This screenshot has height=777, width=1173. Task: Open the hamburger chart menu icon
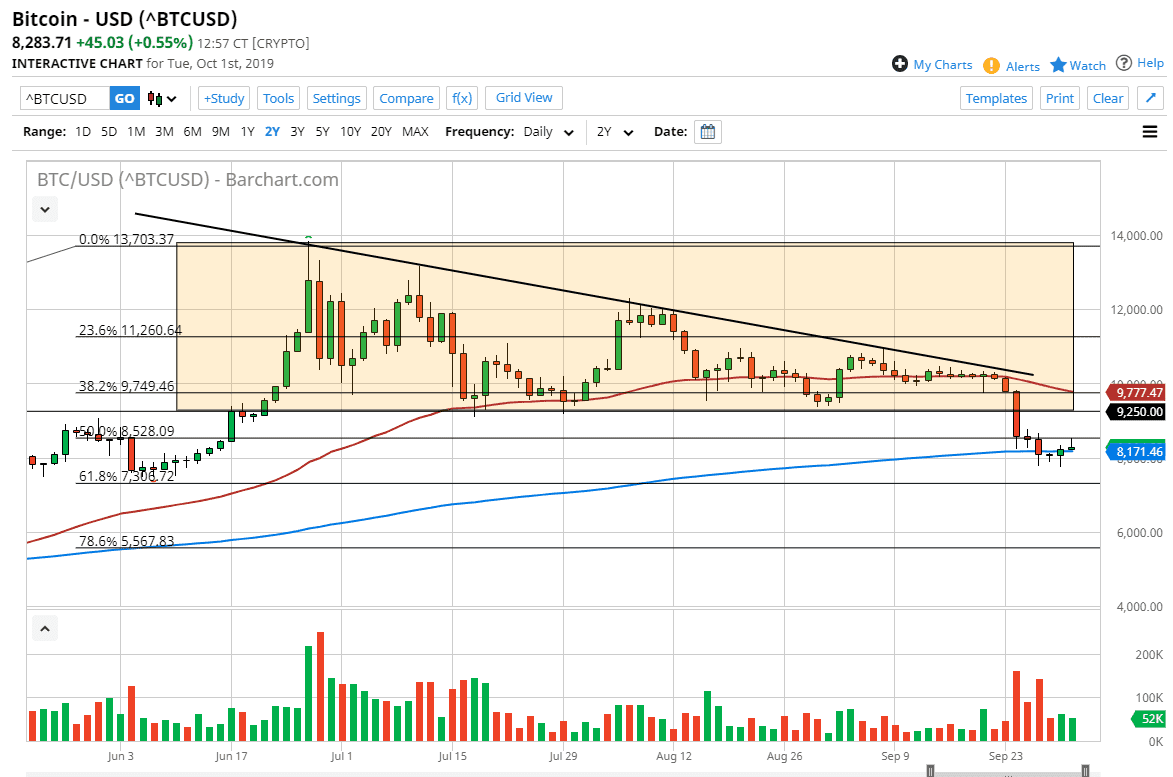(1150, 131)
